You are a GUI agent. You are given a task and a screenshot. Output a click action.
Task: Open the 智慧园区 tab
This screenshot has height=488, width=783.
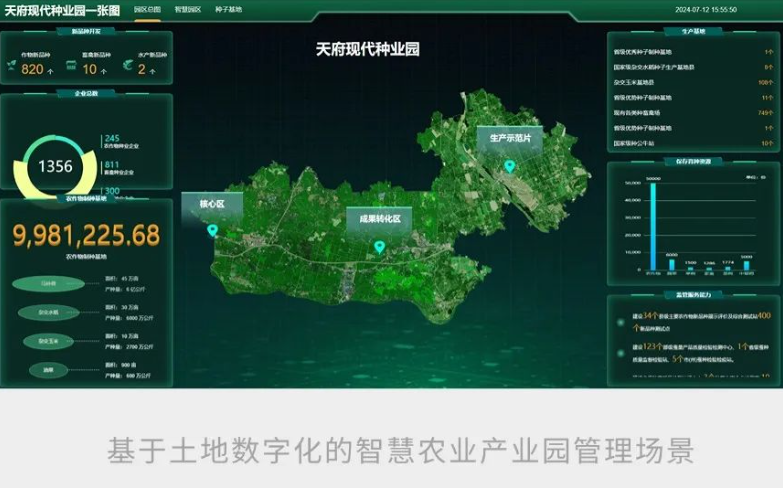click(188, 9)
